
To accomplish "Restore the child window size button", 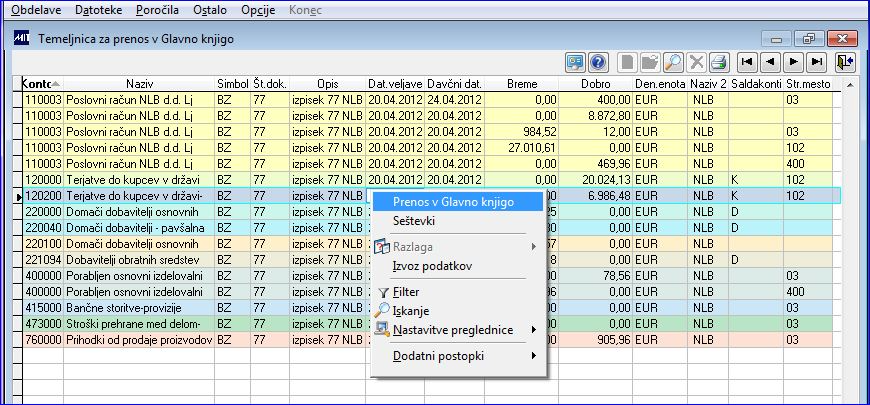I will pyautogui.click(x=808, y=39).
